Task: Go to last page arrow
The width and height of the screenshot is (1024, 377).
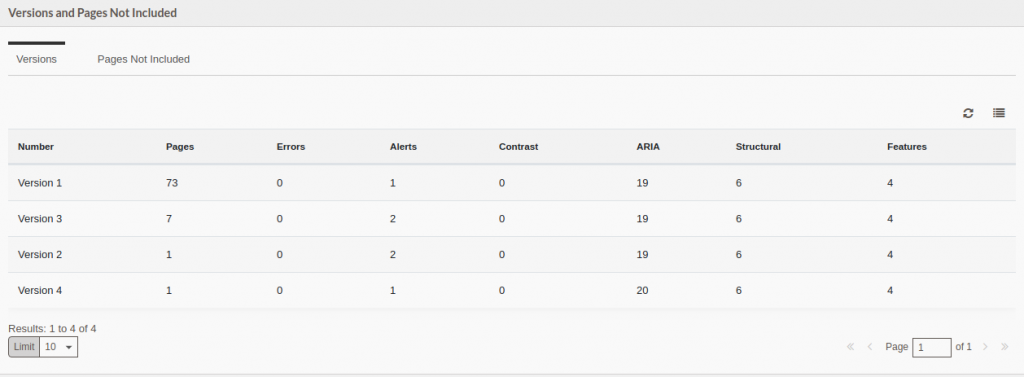Action: [x=1004, y=347]
